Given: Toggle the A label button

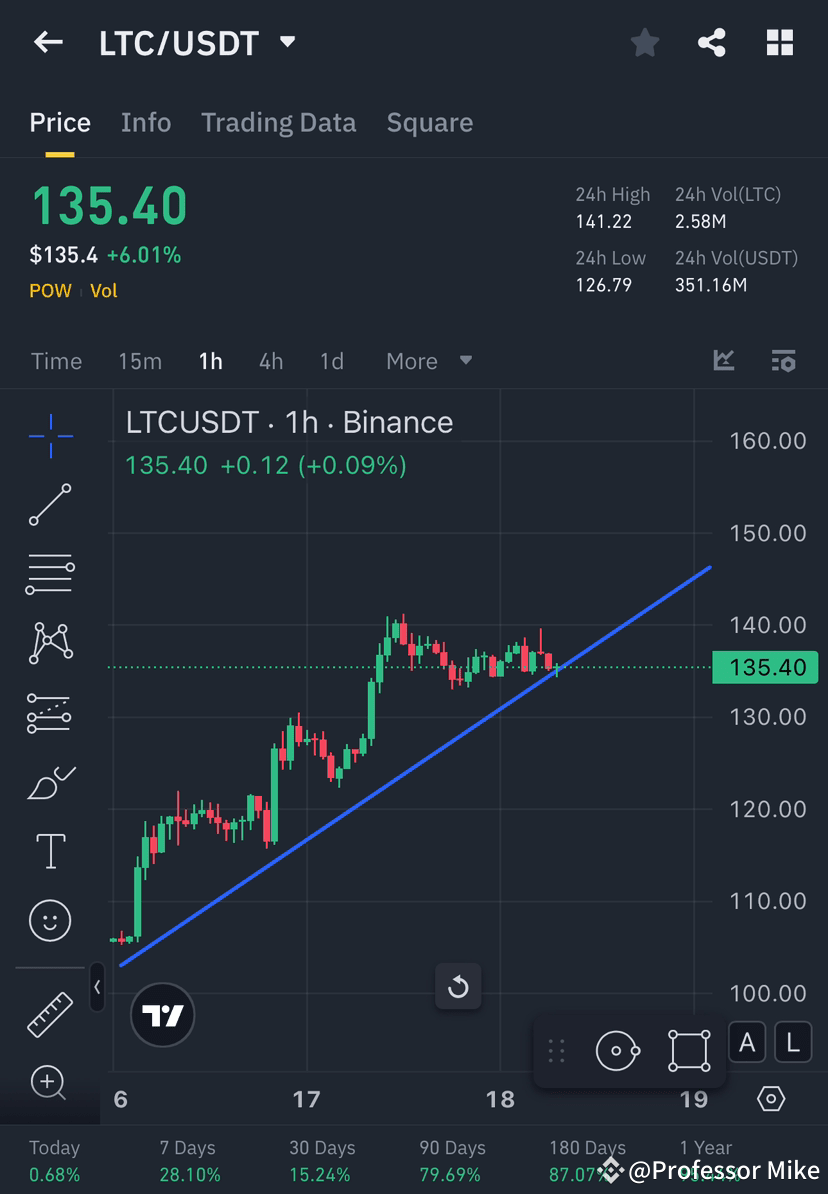Looking at the screenshot, I should click(x=746, y=1041).
